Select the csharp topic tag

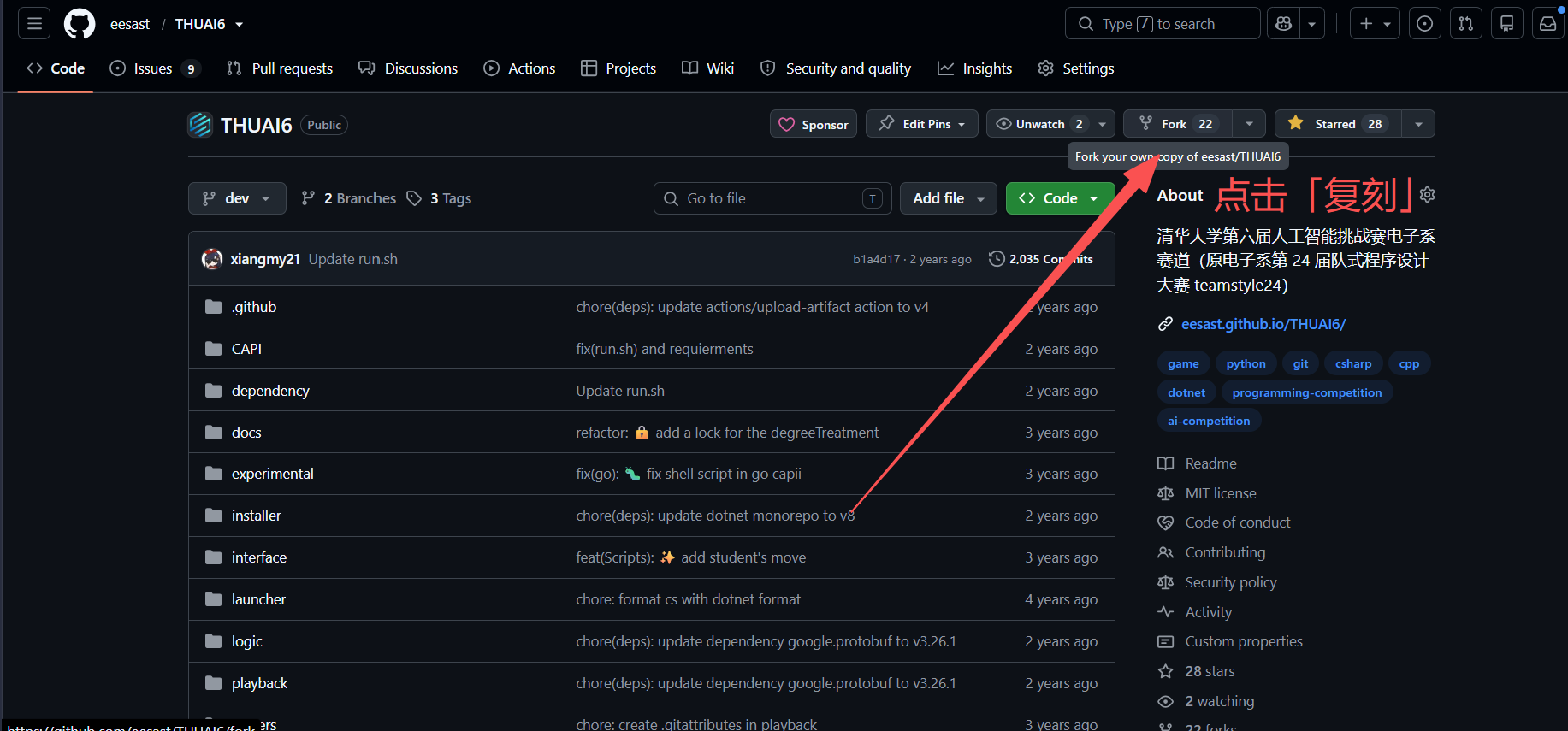click(x=1353, y=363)
